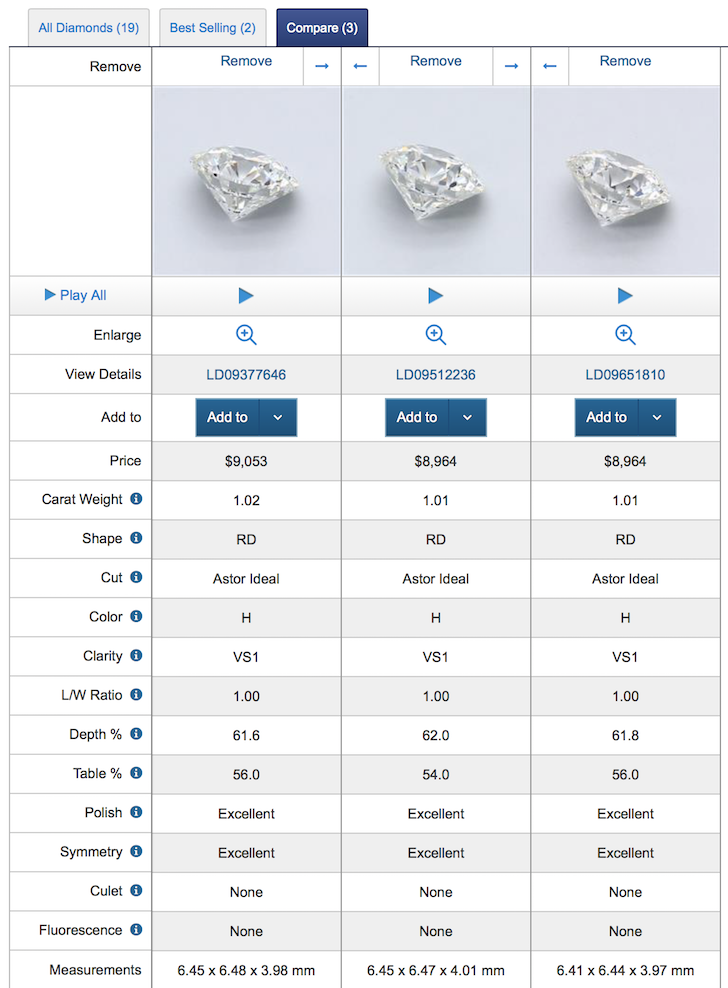Remove diamond LD09377646 from comparison

(x=246, y=61)
